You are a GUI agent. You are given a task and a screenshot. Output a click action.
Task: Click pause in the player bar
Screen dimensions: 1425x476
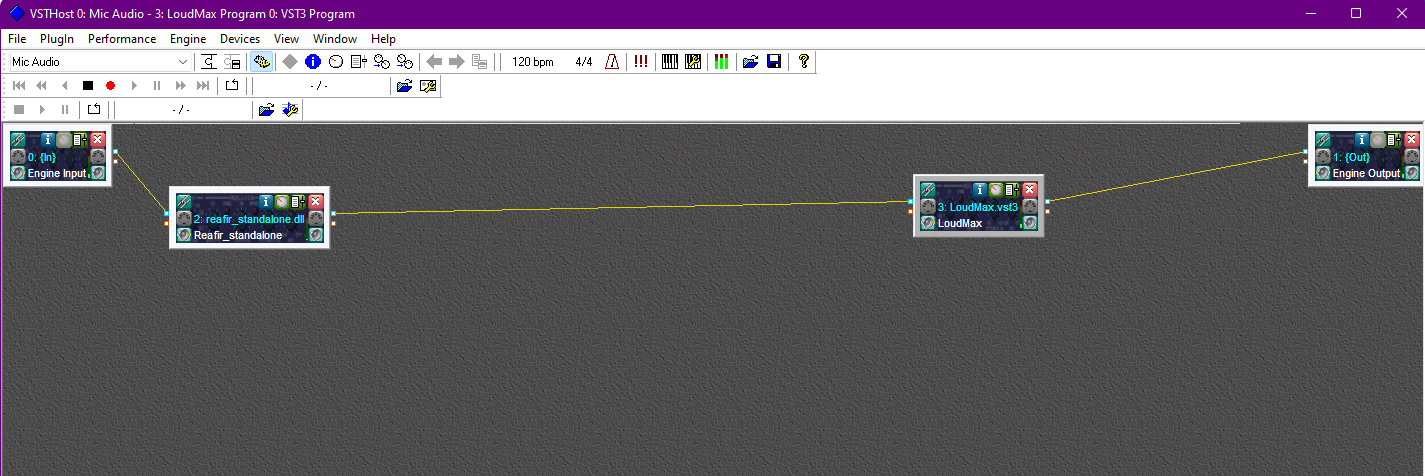point(157,86)
